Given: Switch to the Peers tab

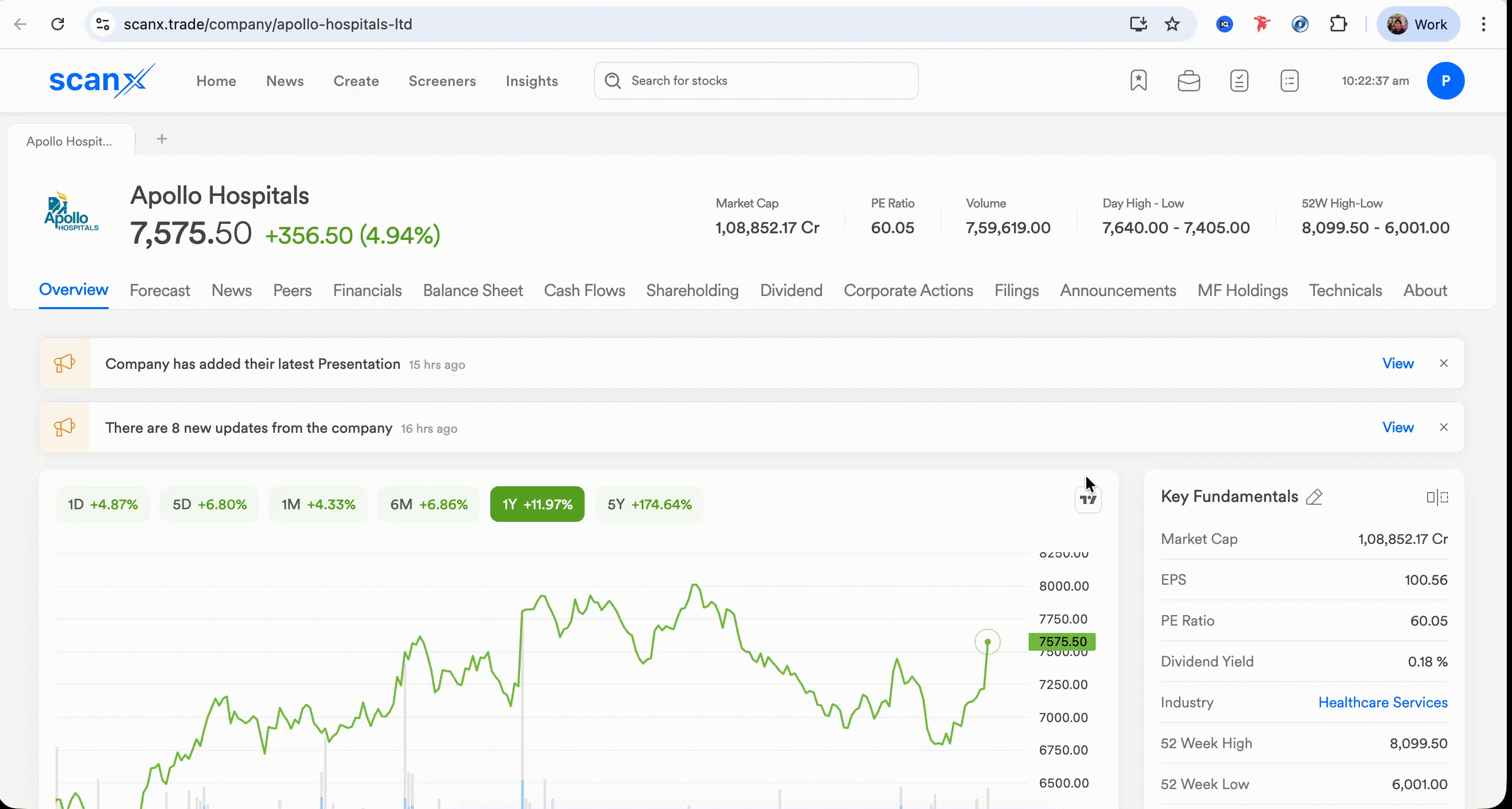Looking at the screenshot, I should click(x=293, y=290).
